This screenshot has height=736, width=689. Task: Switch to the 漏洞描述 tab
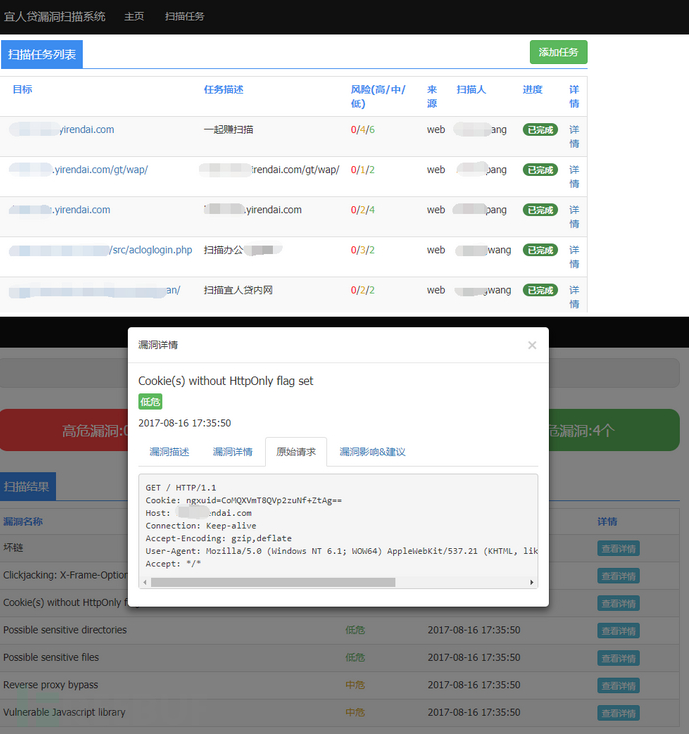pos(169,452)
